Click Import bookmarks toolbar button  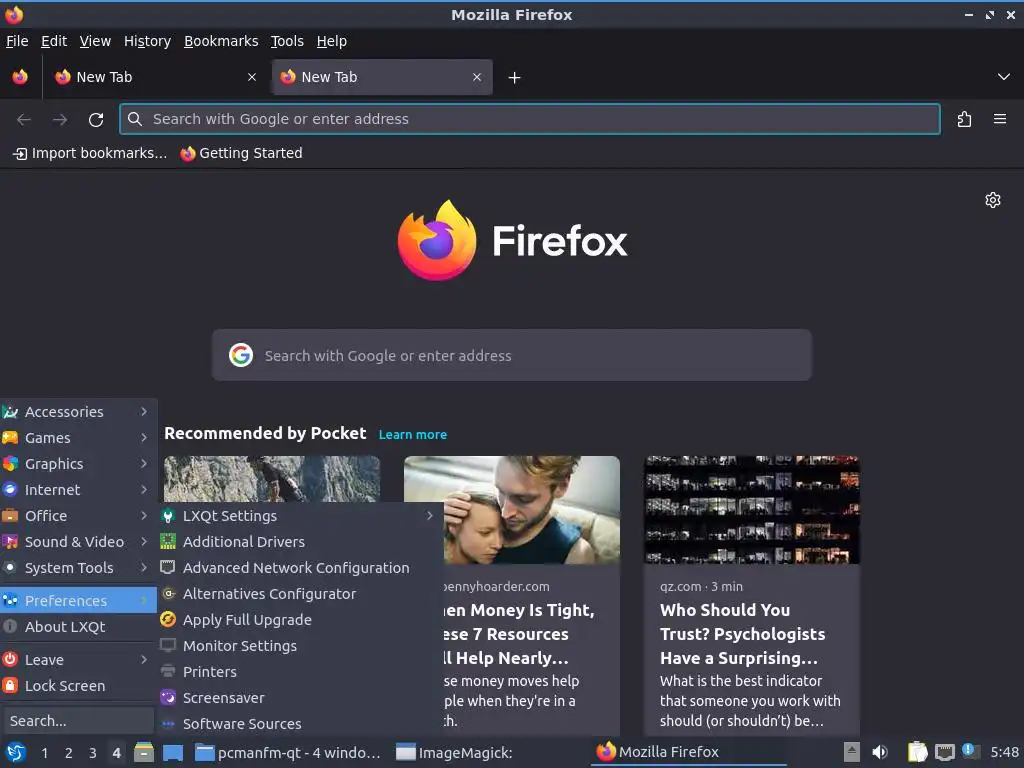pyautogui.click(x=90, y=153)
